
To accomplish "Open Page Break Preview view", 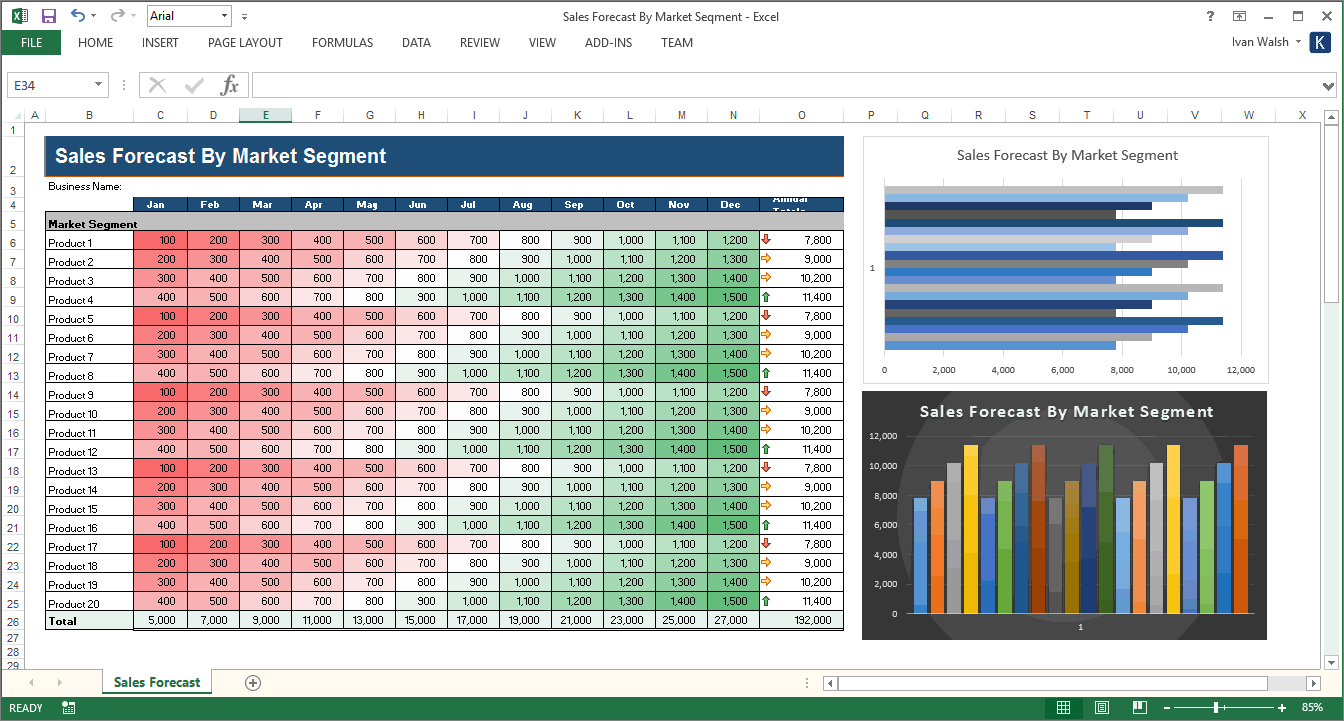I will [1139, 707].
